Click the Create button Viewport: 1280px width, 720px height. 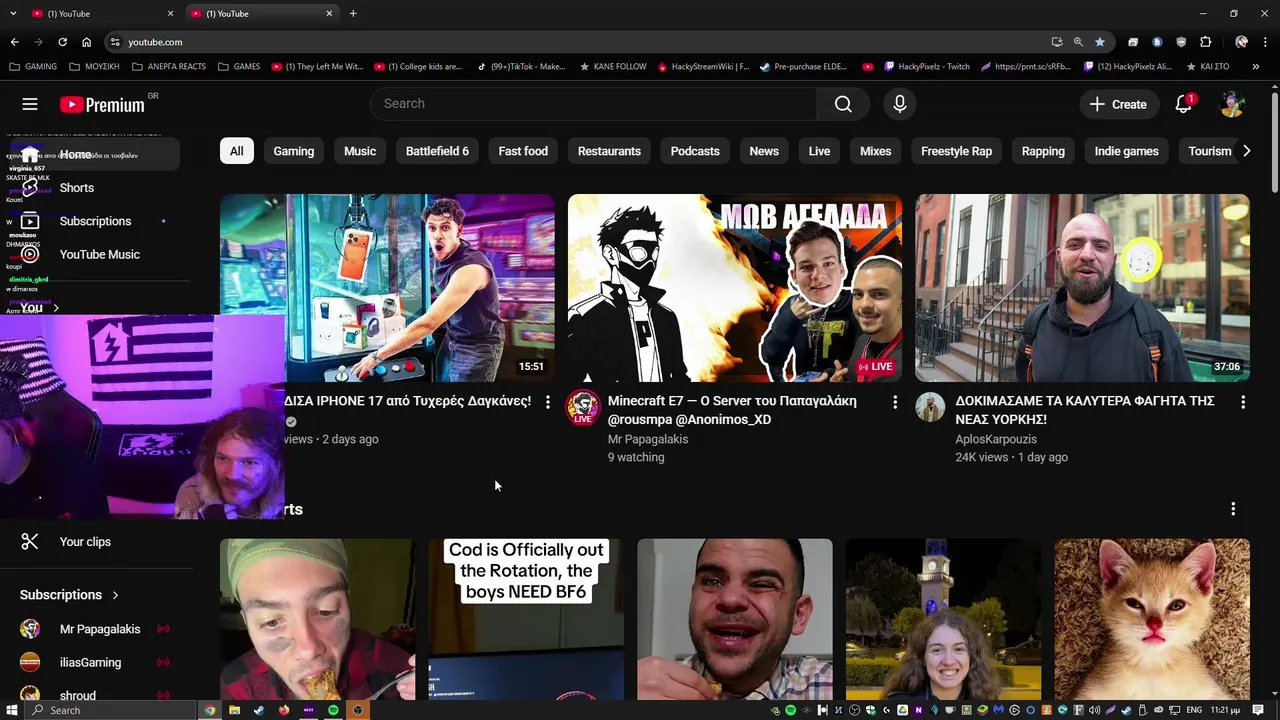point(1118,104)
